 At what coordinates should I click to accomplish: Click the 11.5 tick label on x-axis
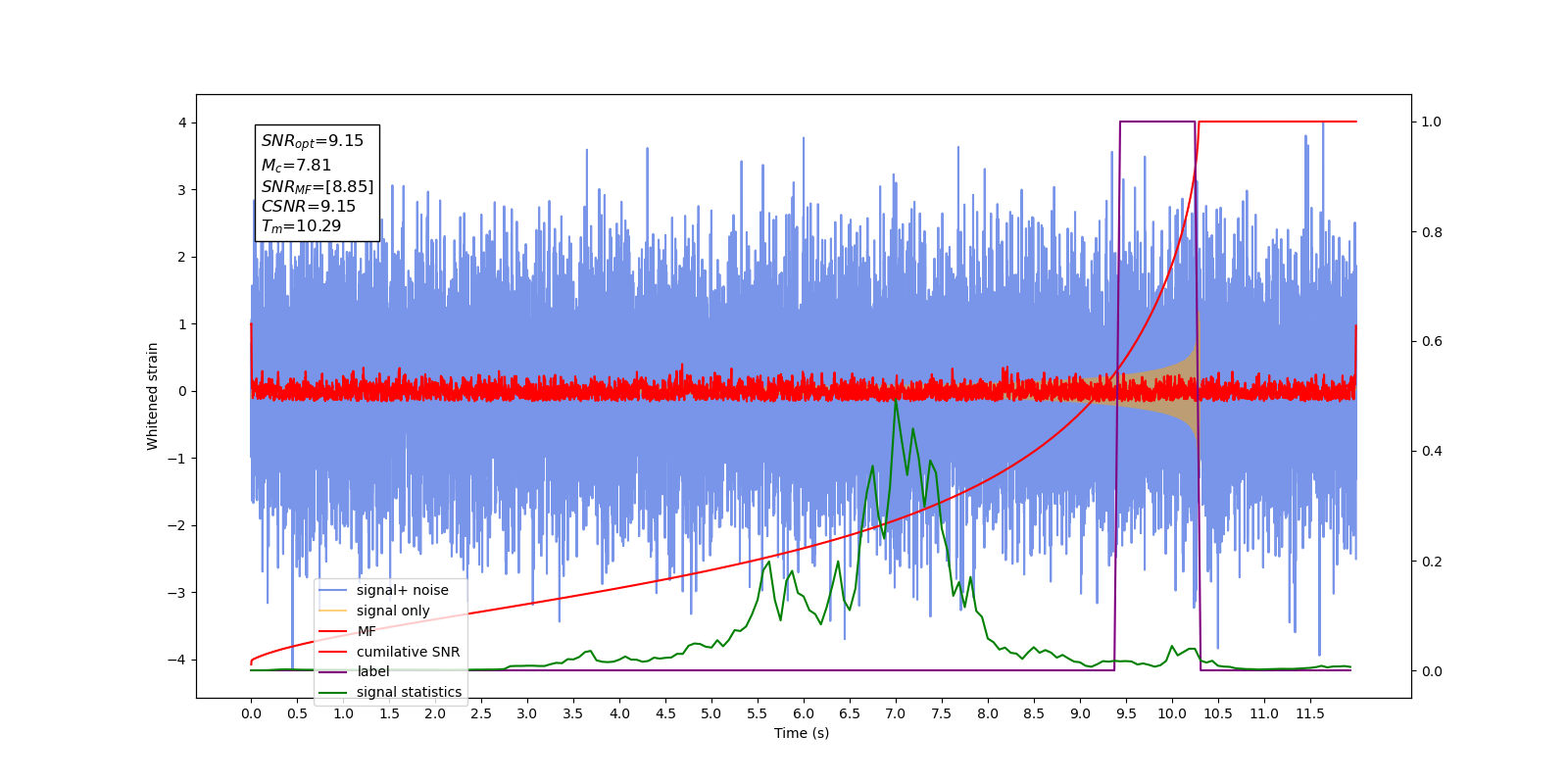(x=1310, y=713)
